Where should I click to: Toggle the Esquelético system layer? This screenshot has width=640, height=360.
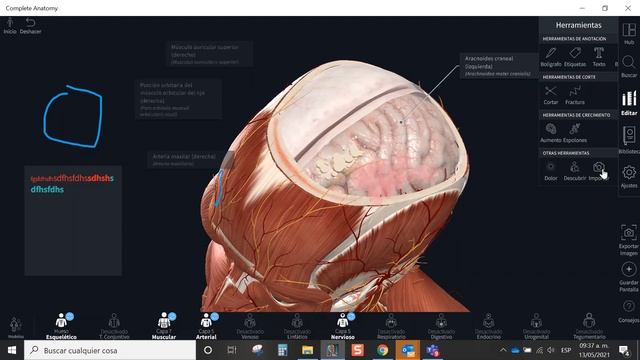[x=61, y=325]
